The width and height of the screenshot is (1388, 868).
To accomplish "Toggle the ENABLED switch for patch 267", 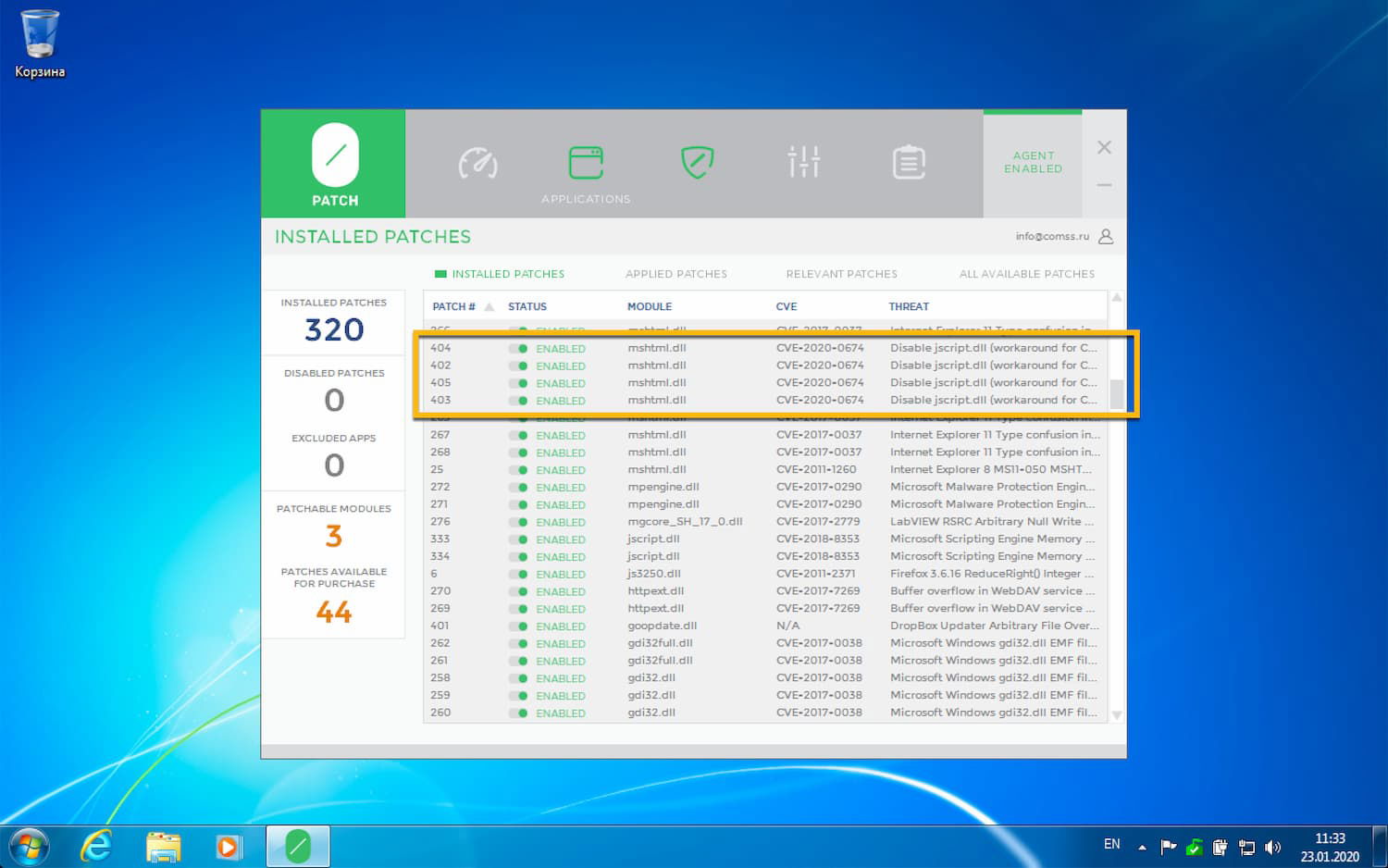I will coord(516,435).
